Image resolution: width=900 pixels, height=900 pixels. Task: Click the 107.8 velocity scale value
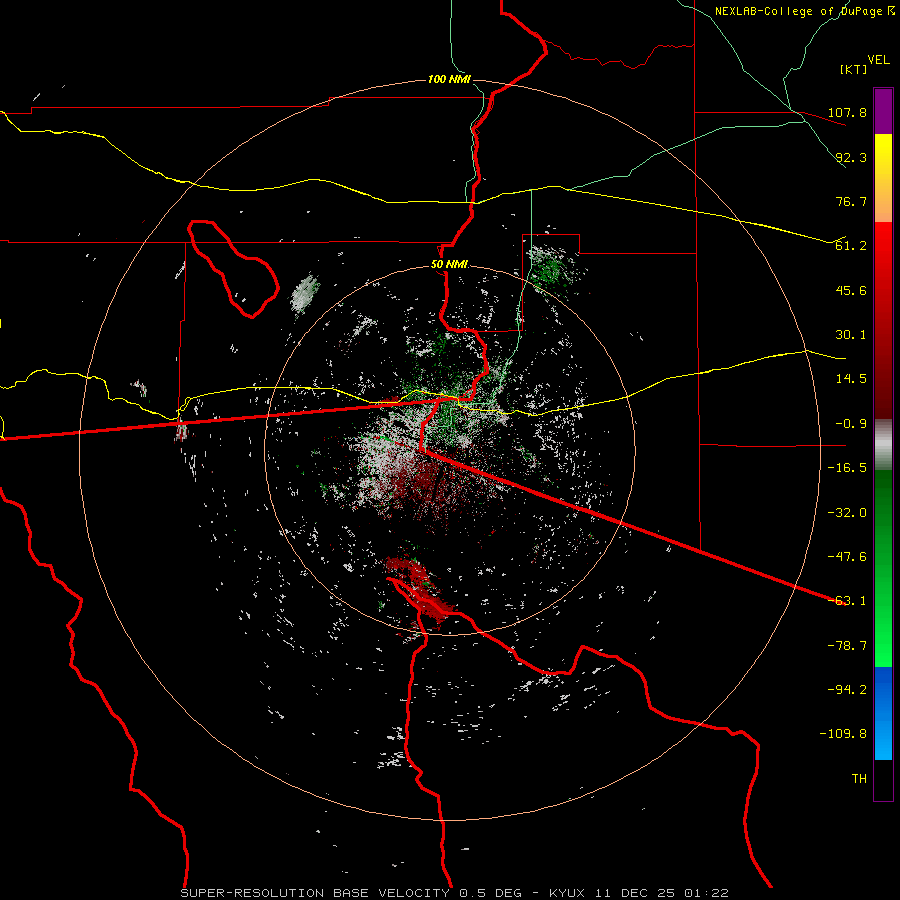[x=847, y=112]
